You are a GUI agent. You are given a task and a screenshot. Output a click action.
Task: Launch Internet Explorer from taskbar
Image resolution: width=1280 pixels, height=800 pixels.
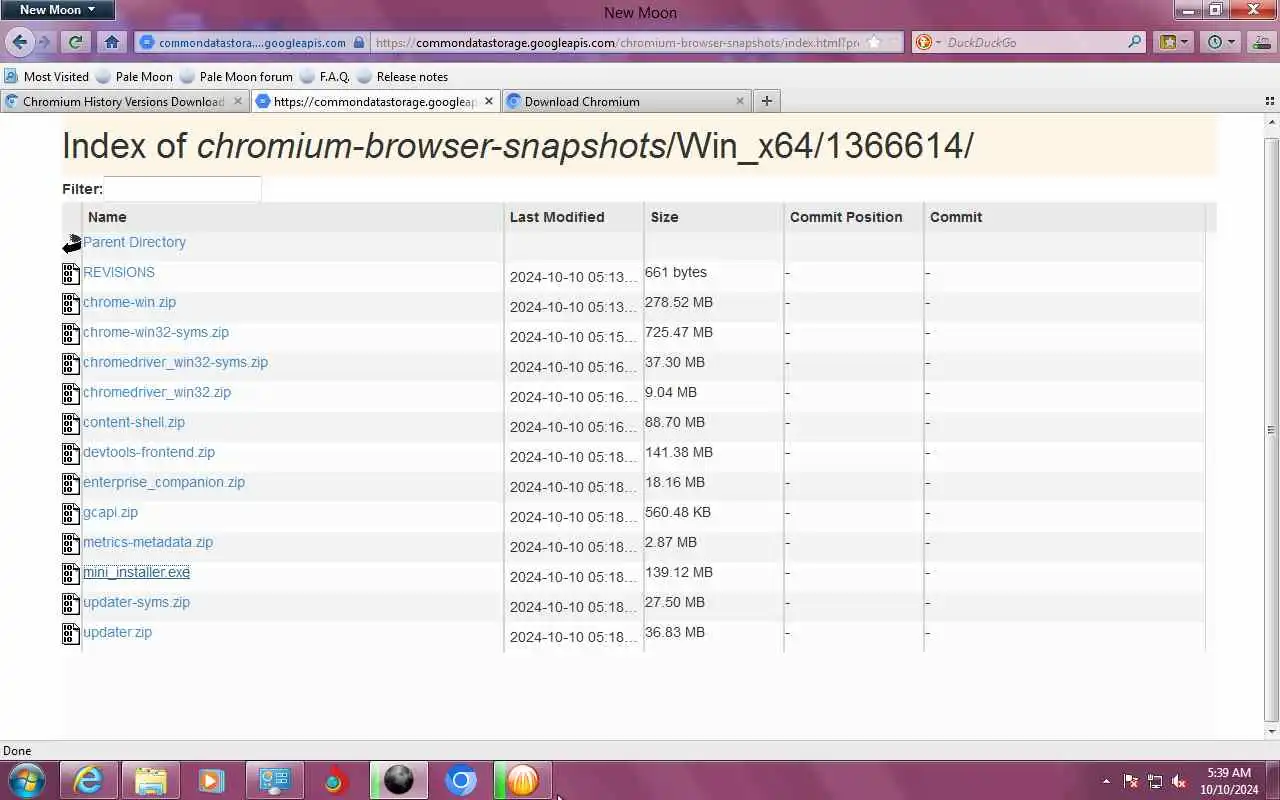pyautogui.click(x=88, y=780)
